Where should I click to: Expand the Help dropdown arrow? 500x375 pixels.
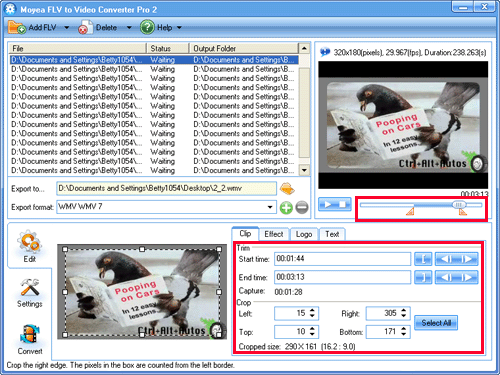pos(179,27)
